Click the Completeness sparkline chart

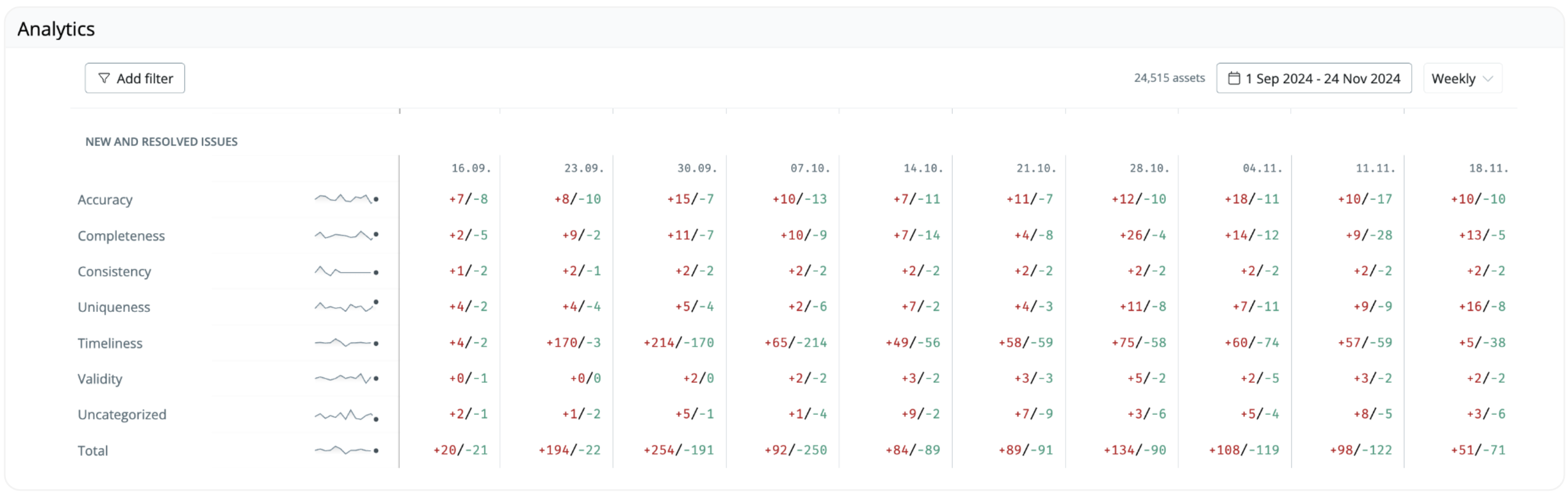(x=346, y=235)
